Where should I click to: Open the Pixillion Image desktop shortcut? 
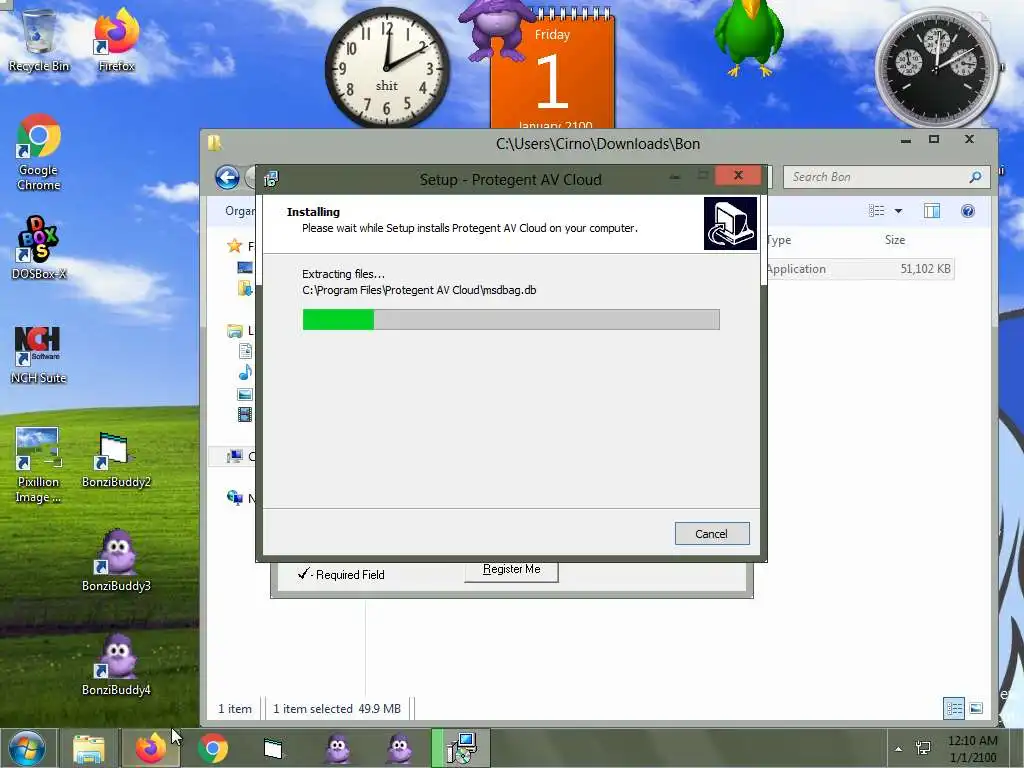coord(39,465)
